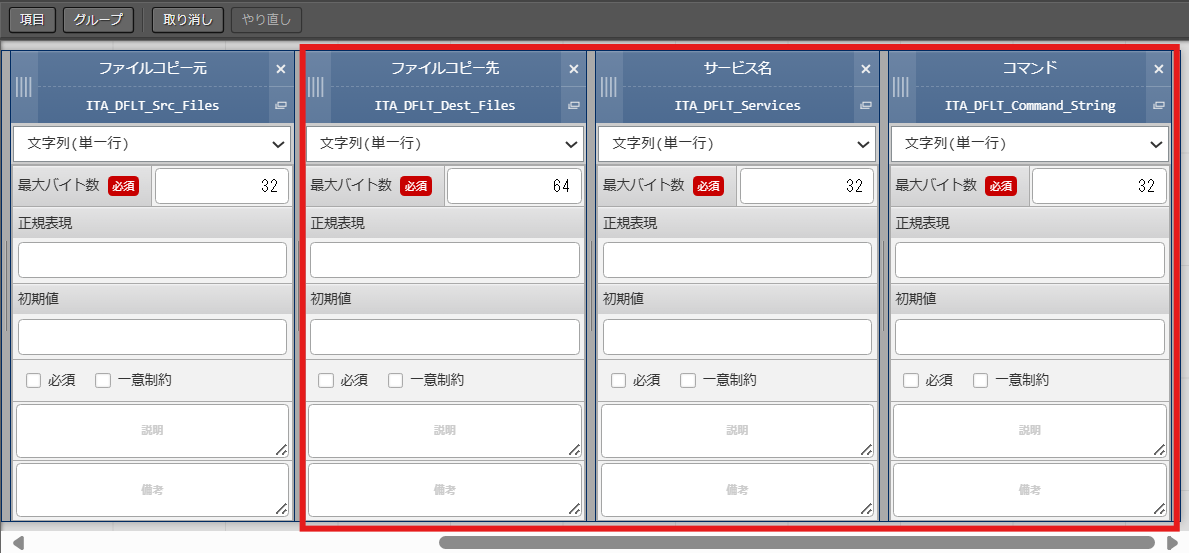The width and height of the screenshot is (1189, 553).
Task: Open the 文字列(単一行) type dropdown for ファイルコピー先
Action: tap(445, 143)
